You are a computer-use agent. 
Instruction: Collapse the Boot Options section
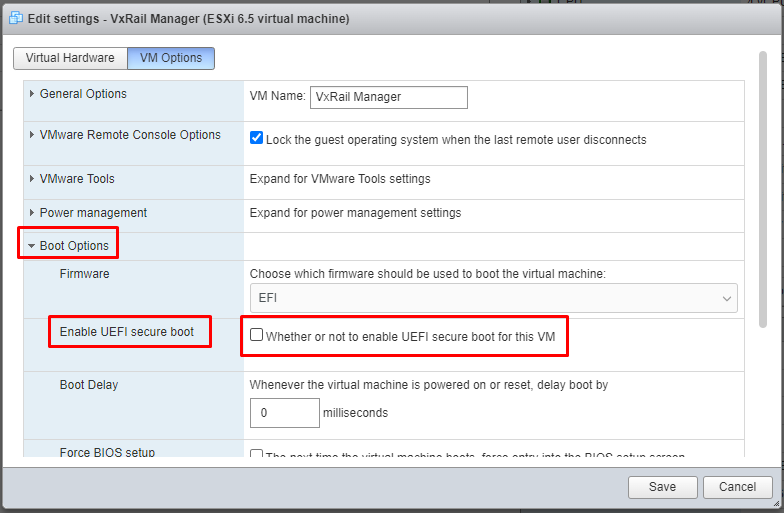tap(74, 246)
